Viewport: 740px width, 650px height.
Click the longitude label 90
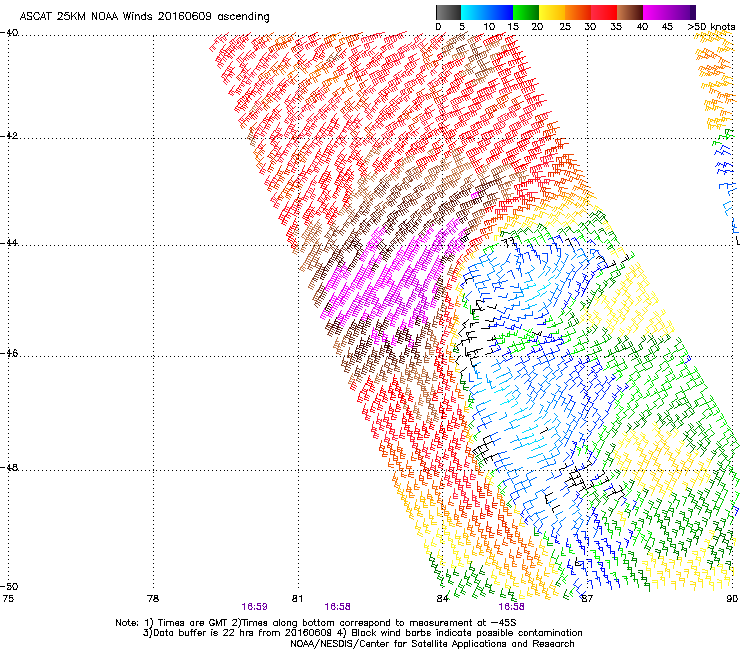point(732,599)
